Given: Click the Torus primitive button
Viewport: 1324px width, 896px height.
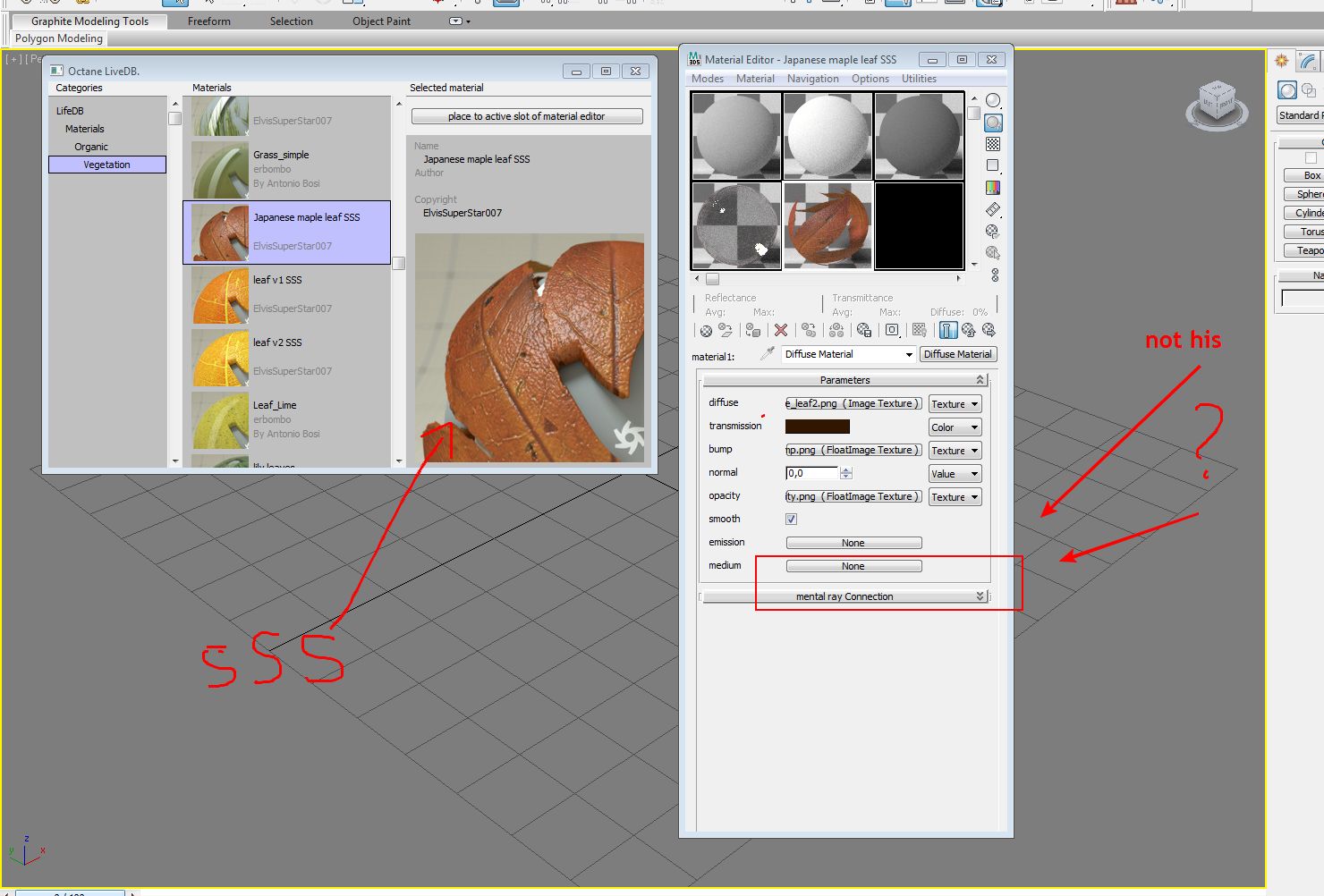Looking at the screenshot, I should click(x=1303, y=232).
